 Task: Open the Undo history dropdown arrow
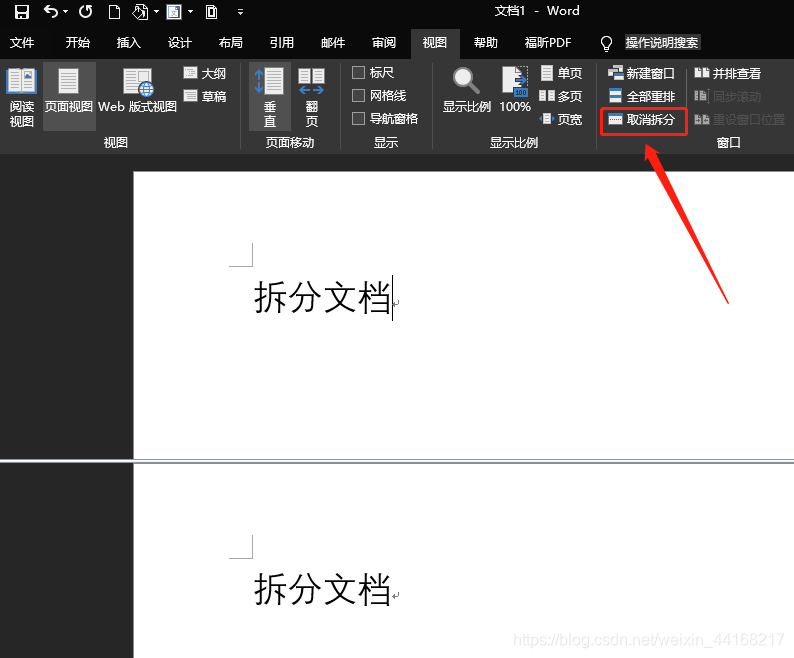(x=65, y=12)
